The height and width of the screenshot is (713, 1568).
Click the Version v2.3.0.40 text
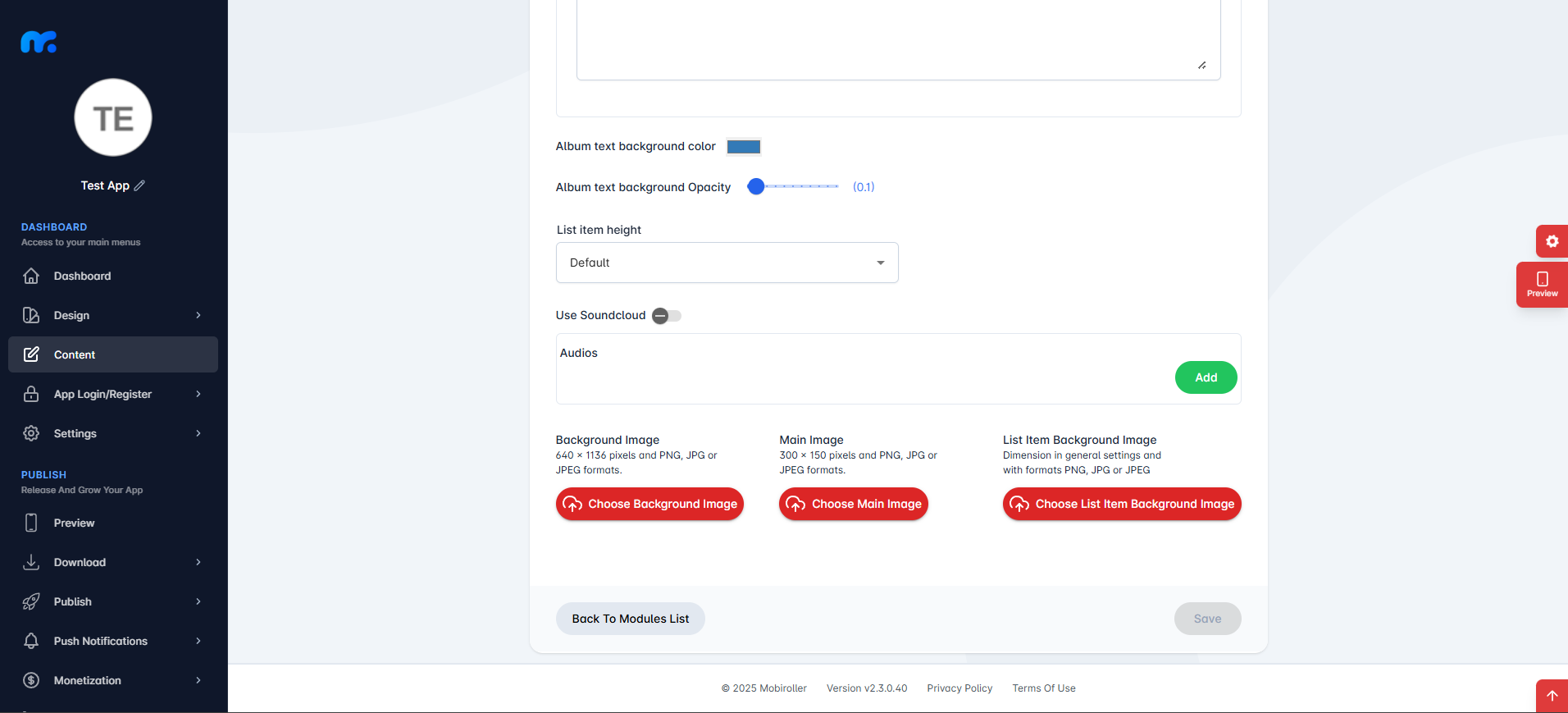click(867, 688)
